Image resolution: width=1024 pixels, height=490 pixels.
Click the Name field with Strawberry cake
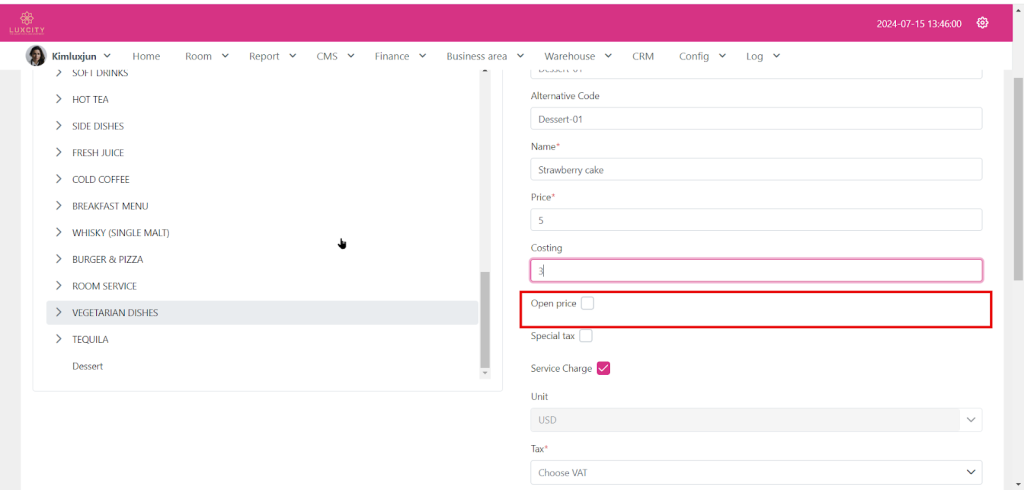tap(755, 170)
